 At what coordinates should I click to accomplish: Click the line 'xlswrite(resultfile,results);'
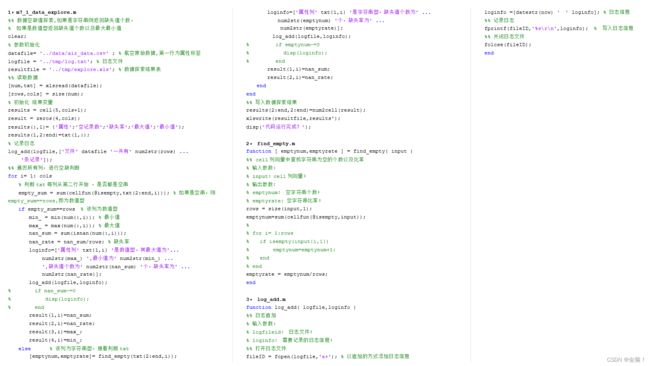point(293,119)
